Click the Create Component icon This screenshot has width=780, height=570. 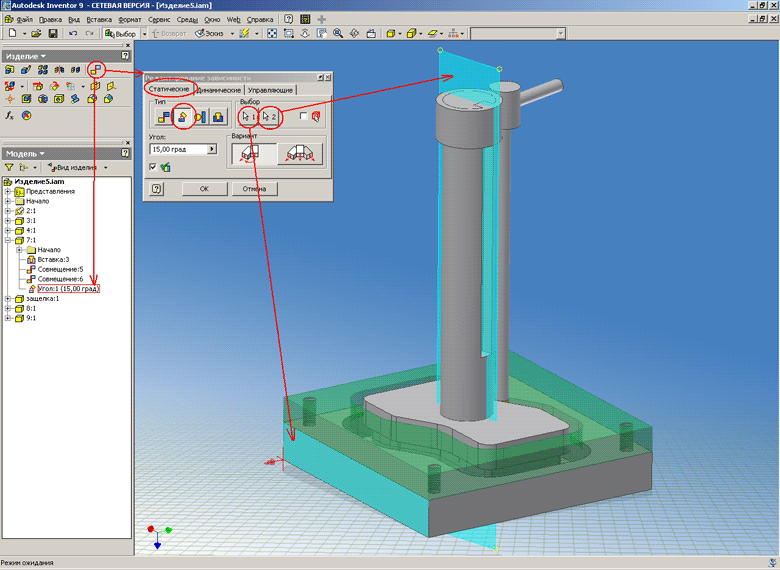point(26,70)
